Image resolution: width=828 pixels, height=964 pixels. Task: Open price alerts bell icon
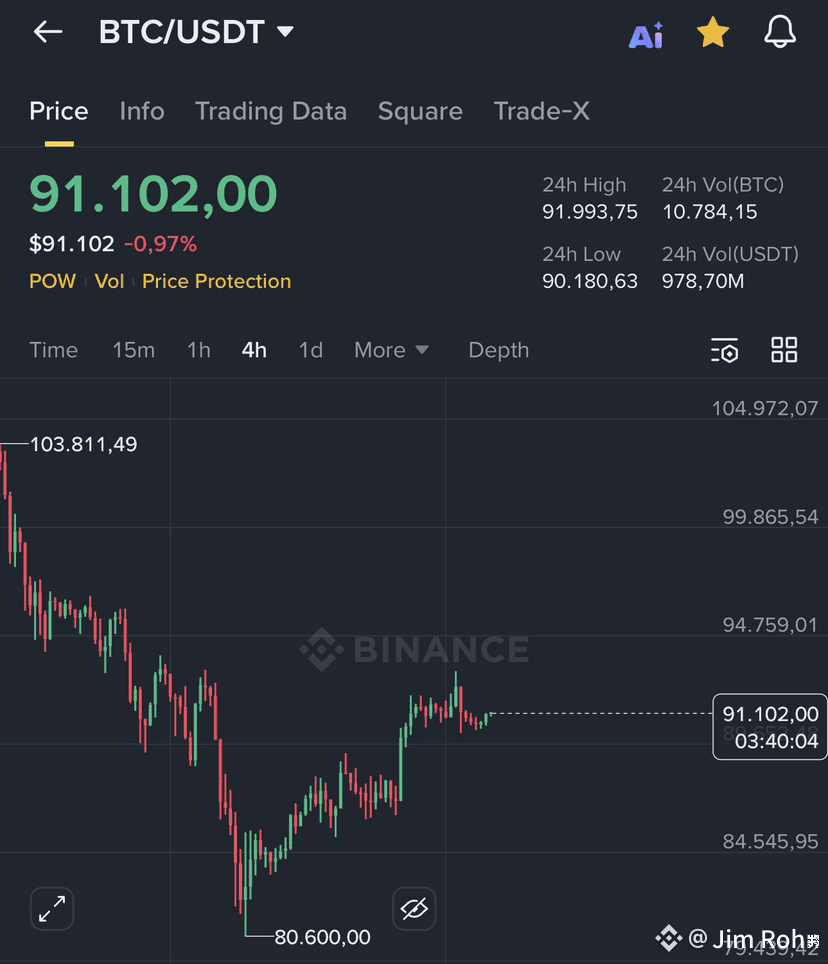(780, 32)
